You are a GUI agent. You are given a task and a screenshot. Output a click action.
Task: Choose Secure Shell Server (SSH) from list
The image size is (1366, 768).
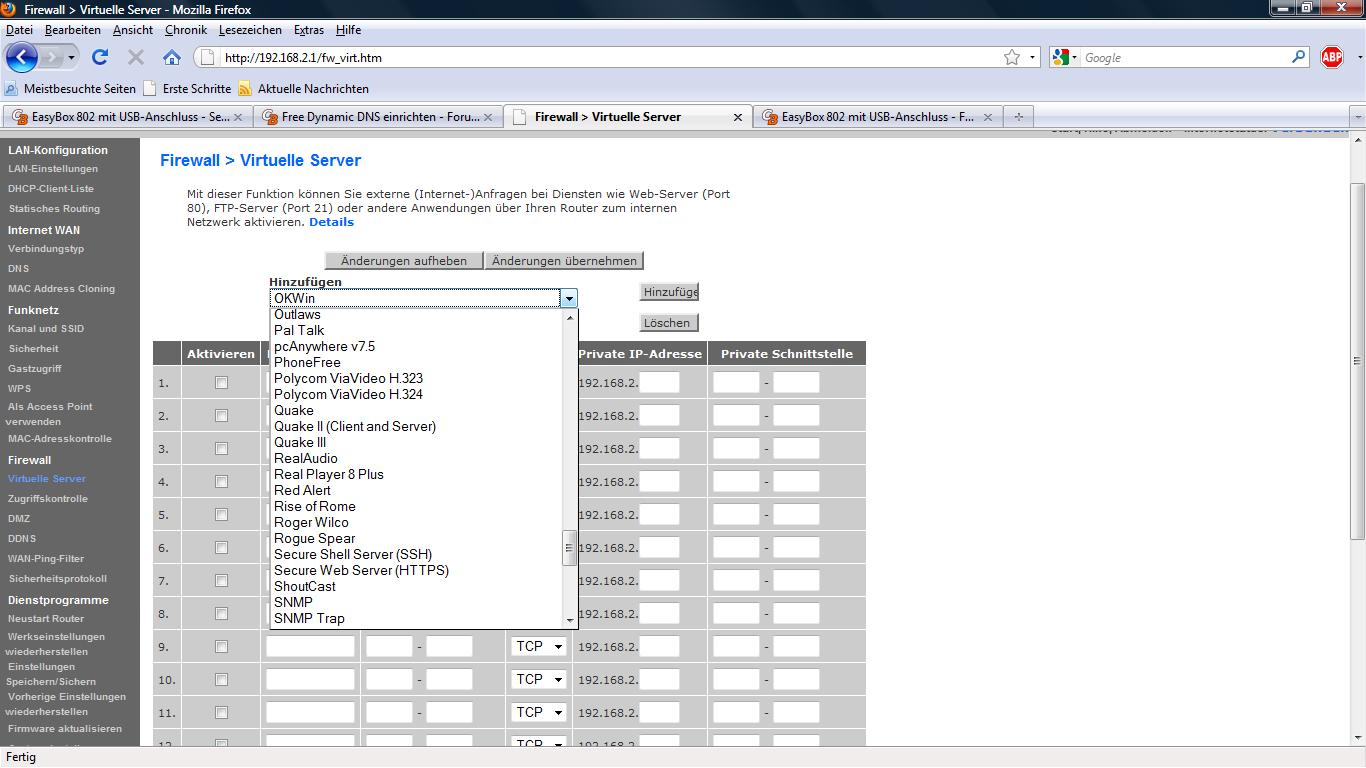pyautogui.click(x=353, y=554)
